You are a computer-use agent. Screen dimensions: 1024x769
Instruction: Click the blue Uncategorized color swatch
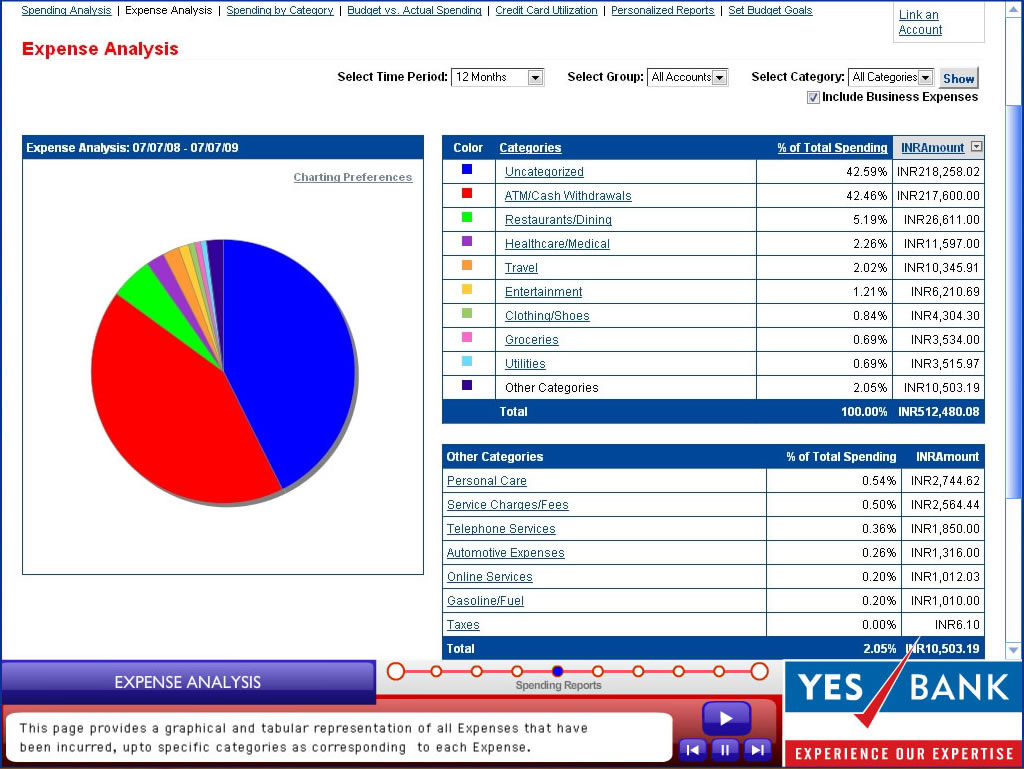click(467, 170)
